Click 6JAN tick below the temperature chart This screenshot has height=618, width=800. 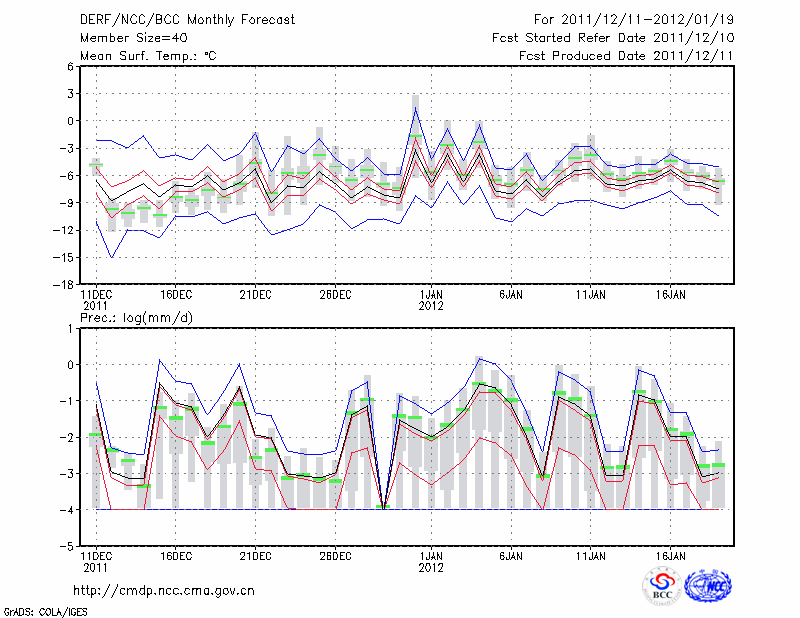click(x=510, y=295)
